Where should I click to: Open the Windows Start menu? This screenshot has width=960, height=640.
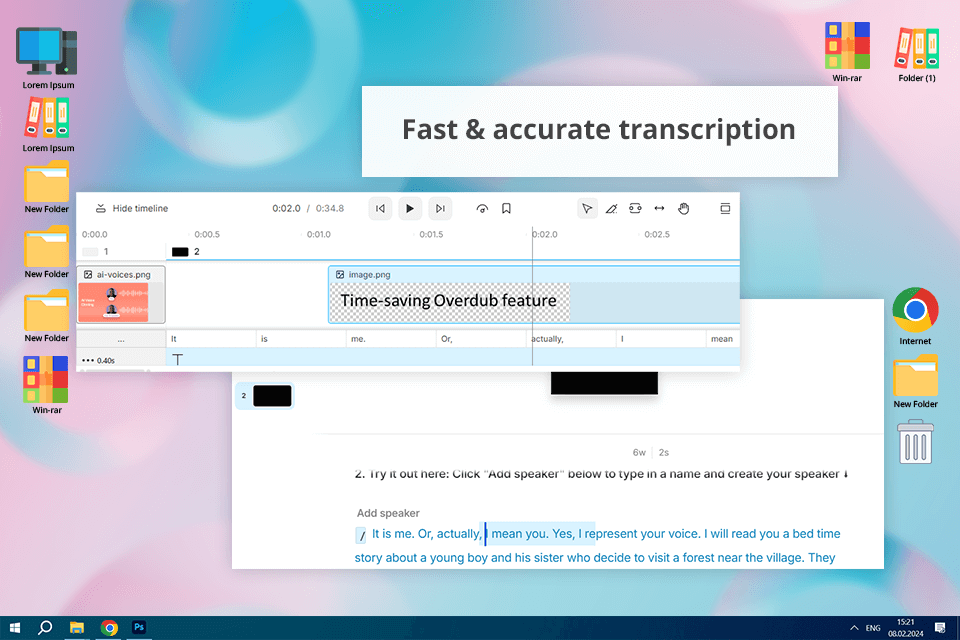point(15,628)
